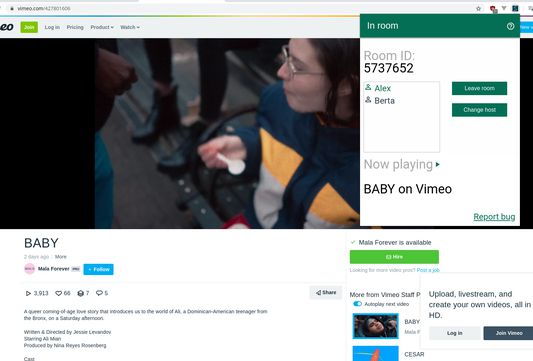Click the plays count icon showing 3,913

pos(28,293)
